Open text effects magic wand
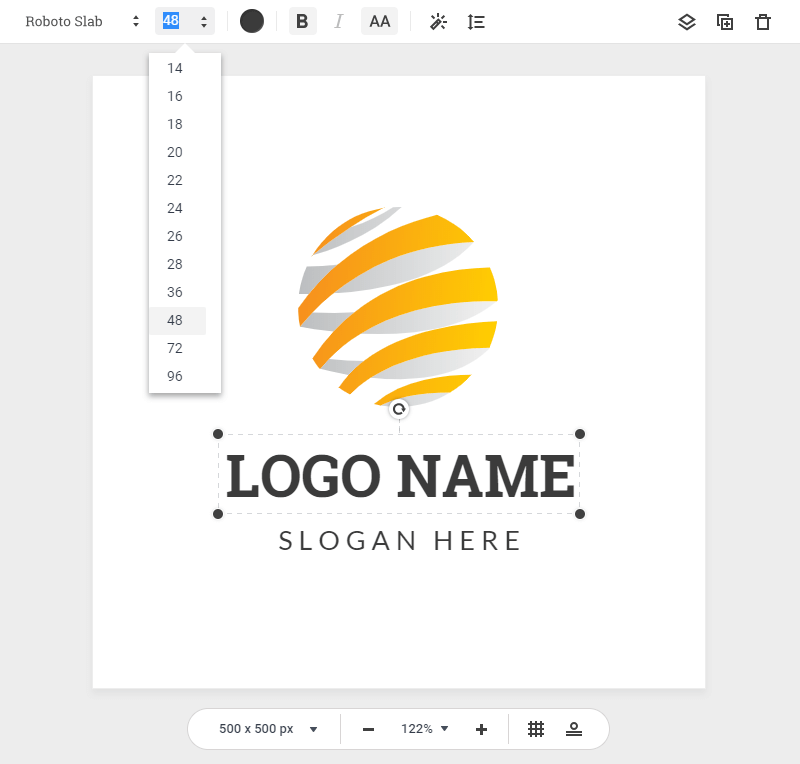Screen dimensions: 800x764 (x=437, y=22)
